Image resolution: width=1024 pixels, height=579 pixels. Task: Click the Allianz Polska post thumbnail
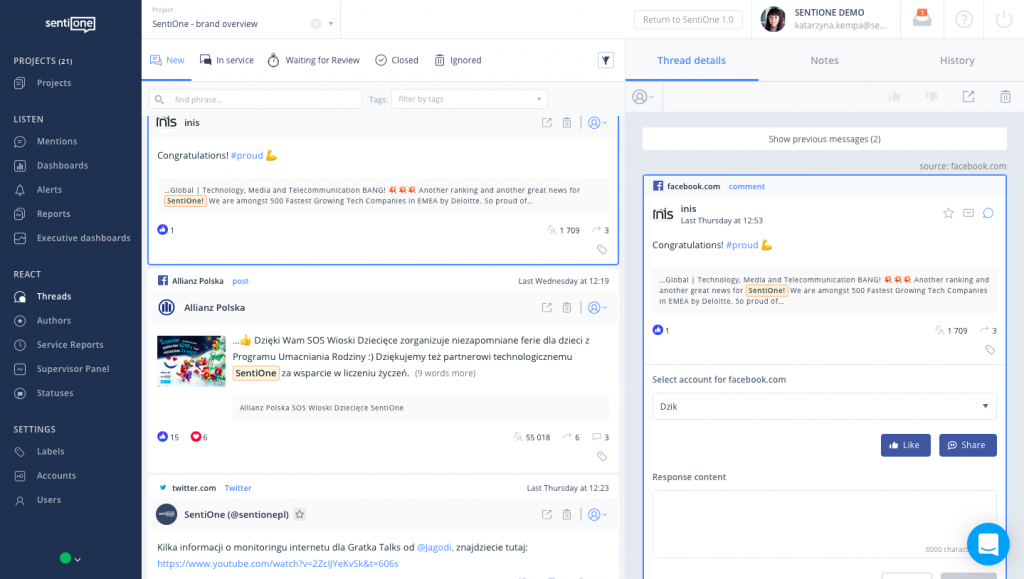tap(190, 361)
